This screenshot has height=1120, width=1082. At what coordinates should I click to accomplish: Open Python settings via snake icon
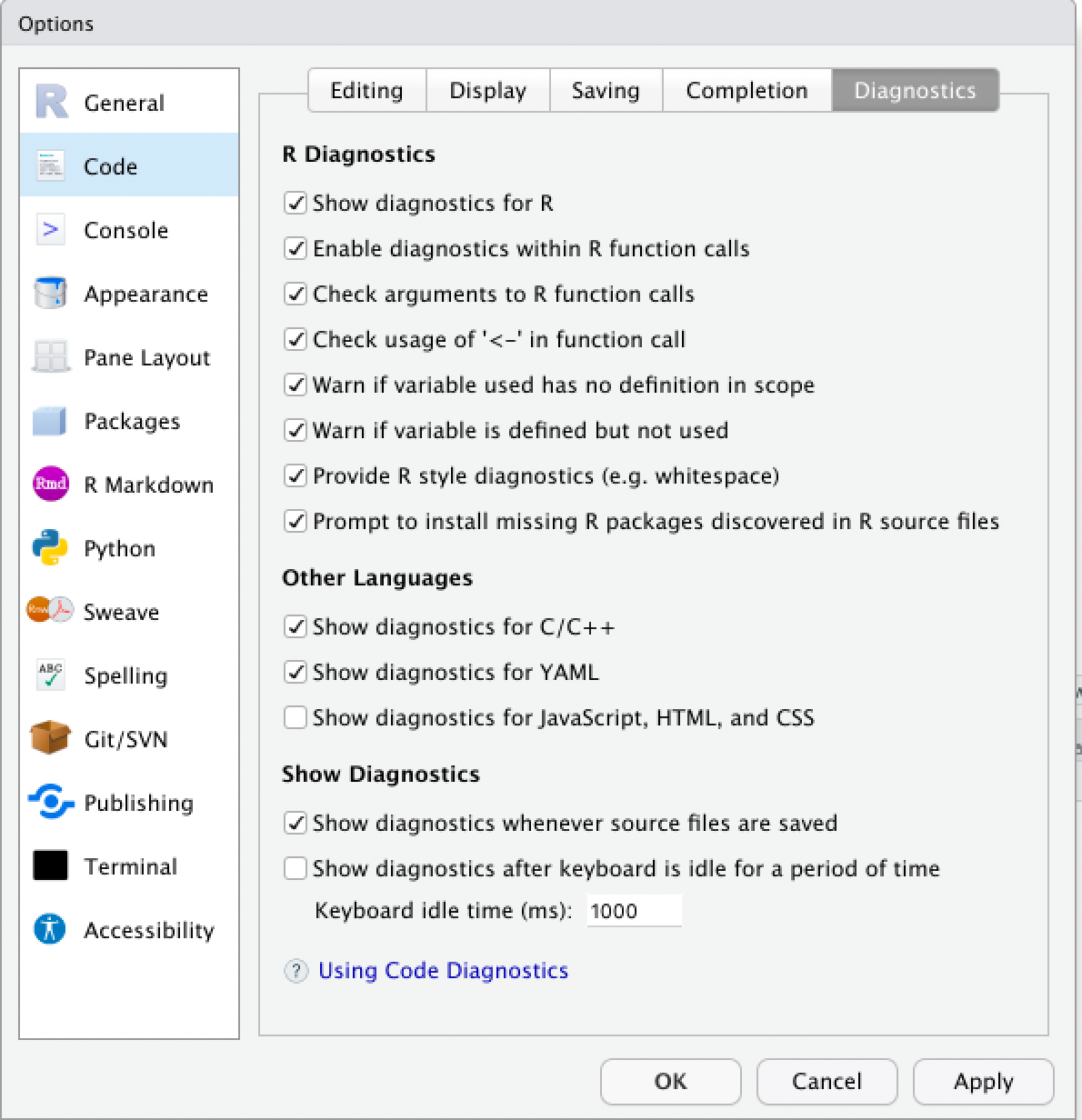(x=51, y=548)
